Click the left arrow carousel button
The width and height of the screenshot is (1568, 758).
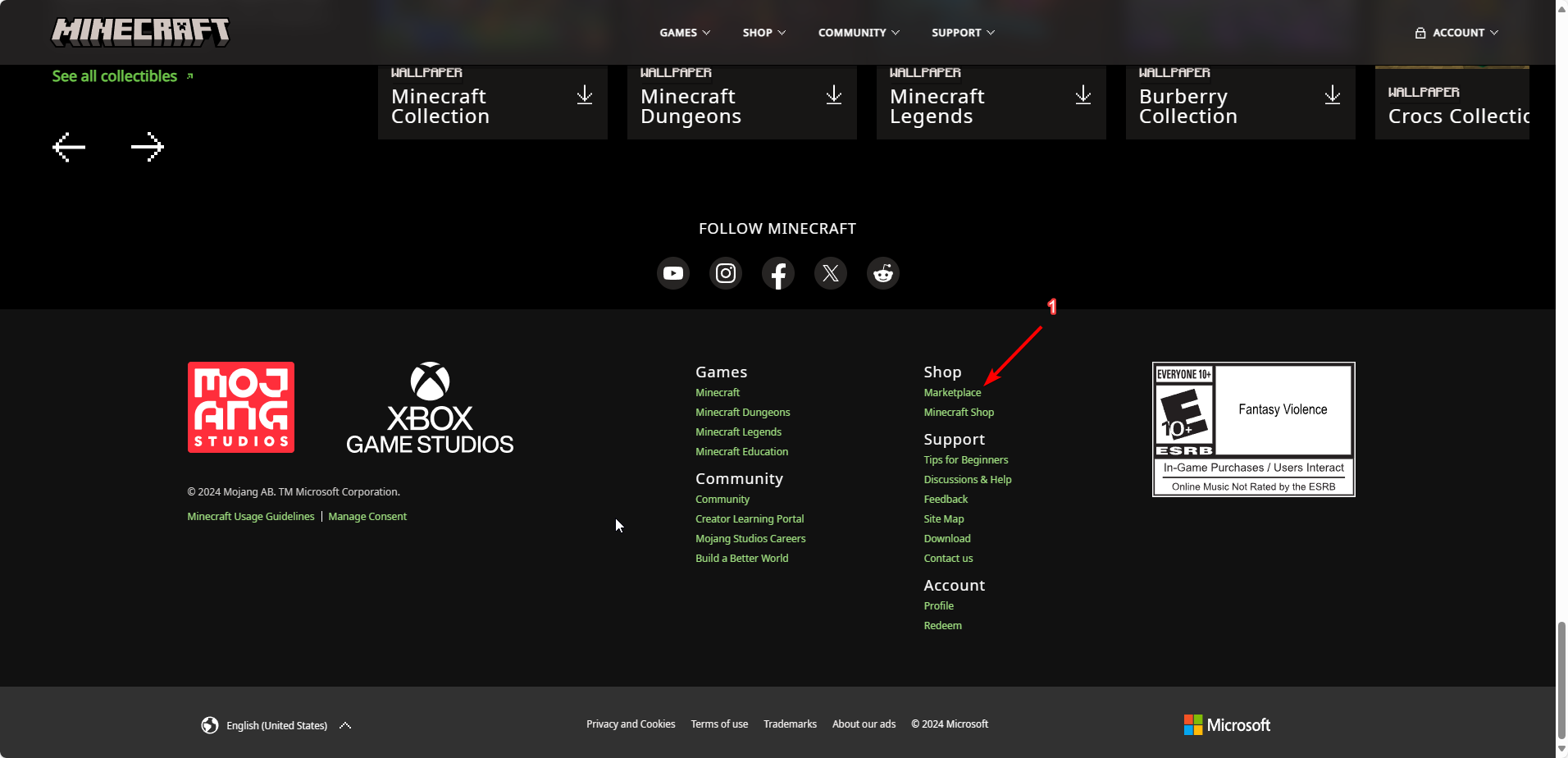click(69, 147)
